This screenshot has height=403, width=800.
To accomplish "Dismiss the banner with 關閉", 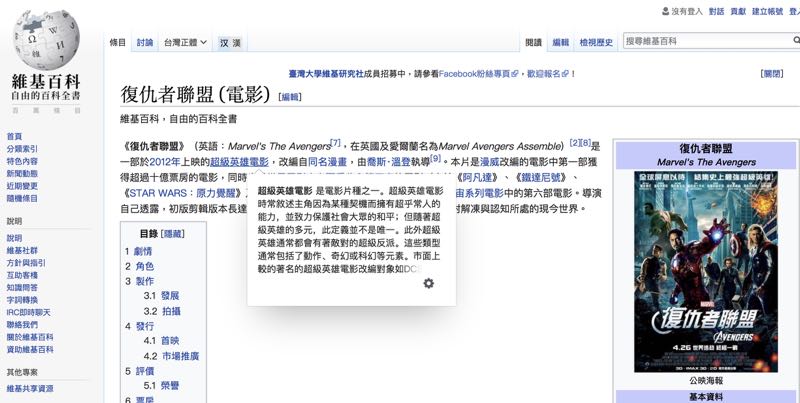I will pos(772,74).
